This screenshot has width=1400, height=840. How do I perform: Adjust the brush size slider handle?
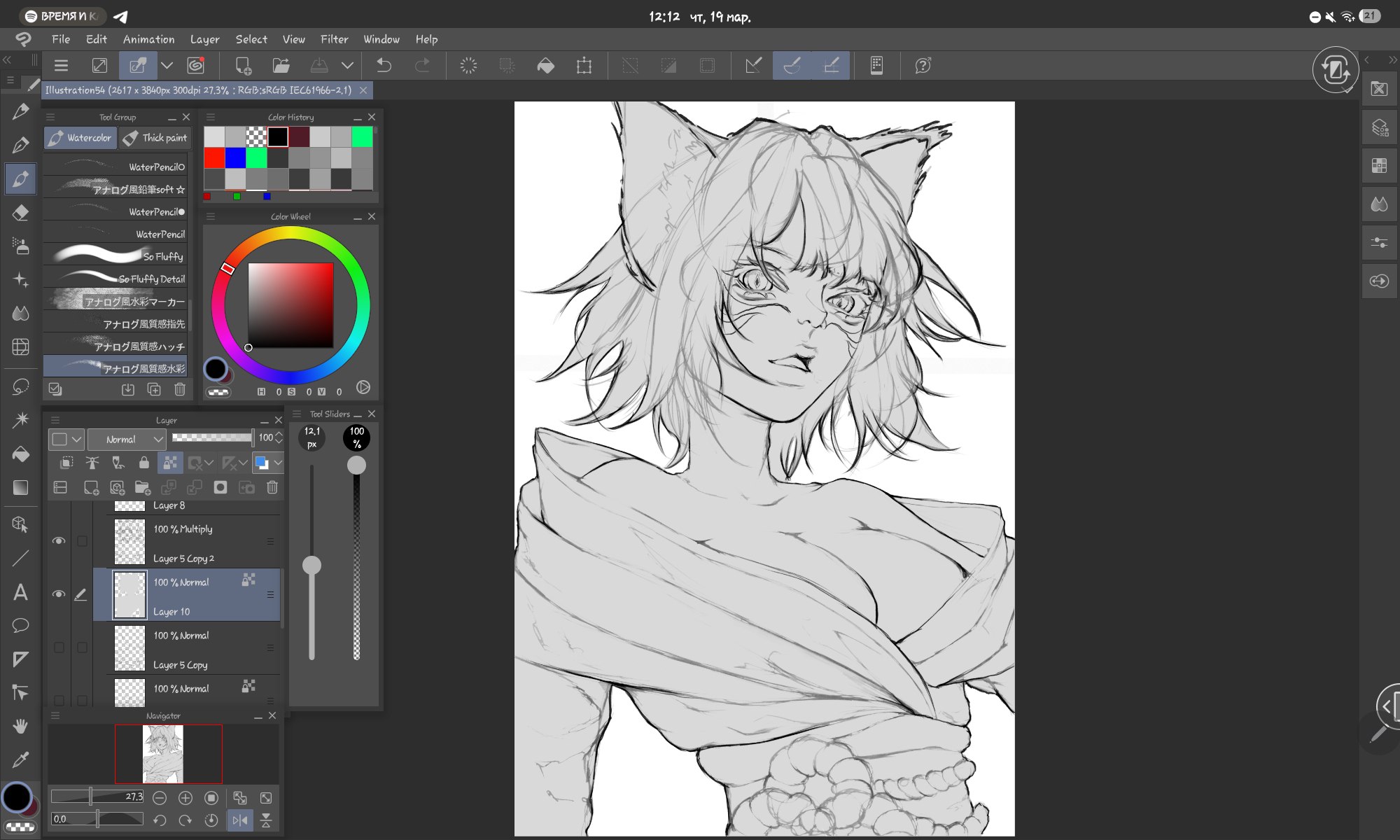311,565
